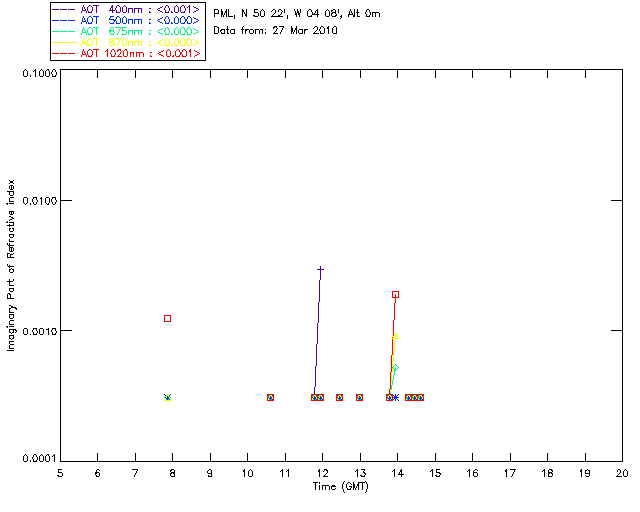
Task: Click x-axis tick label "11"
Action: point(285,473)
